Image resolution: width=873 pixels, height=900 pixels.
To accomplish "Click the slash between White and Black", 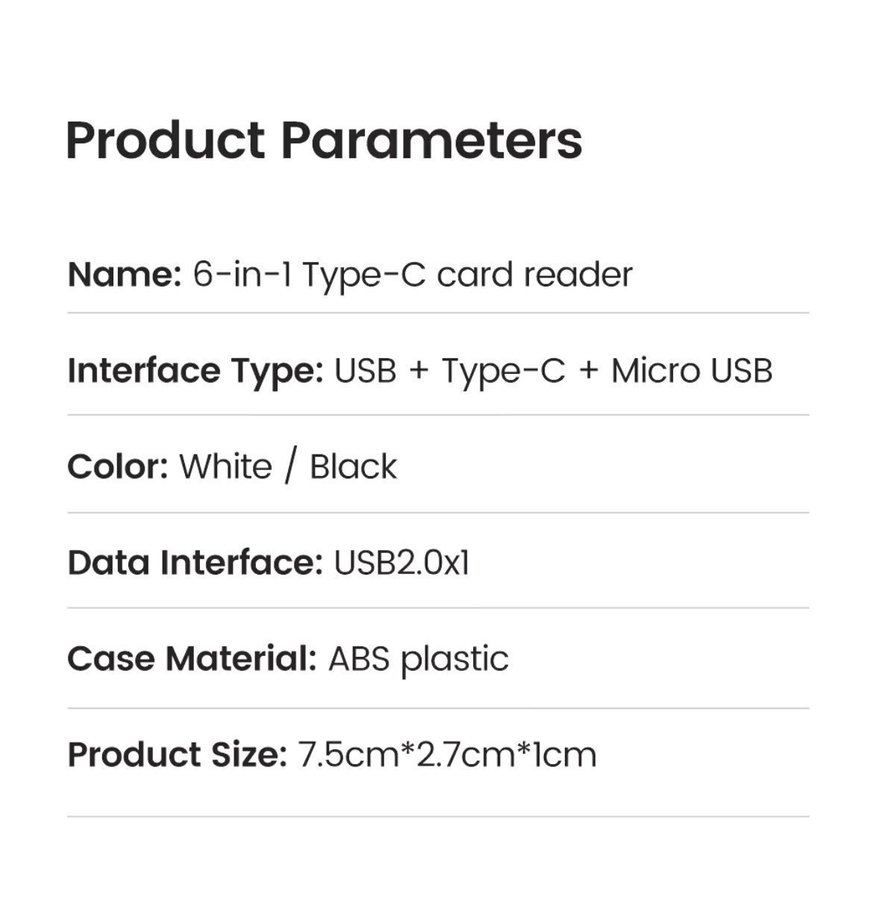I will (290, 467).
